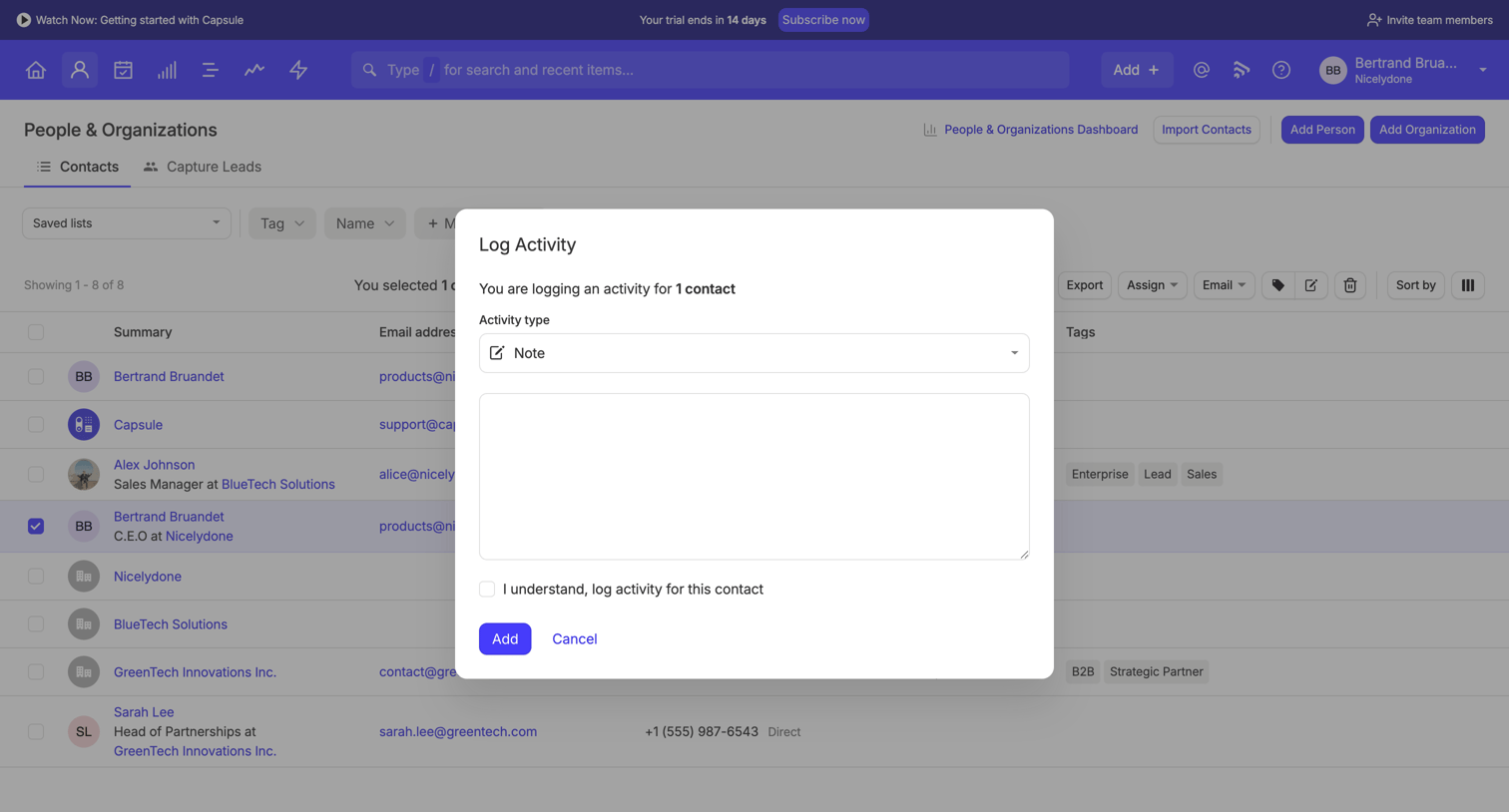Open the Sales Pipeline bar-chart icon
The height and width of the screenshot is (812, 1509).
167,70
